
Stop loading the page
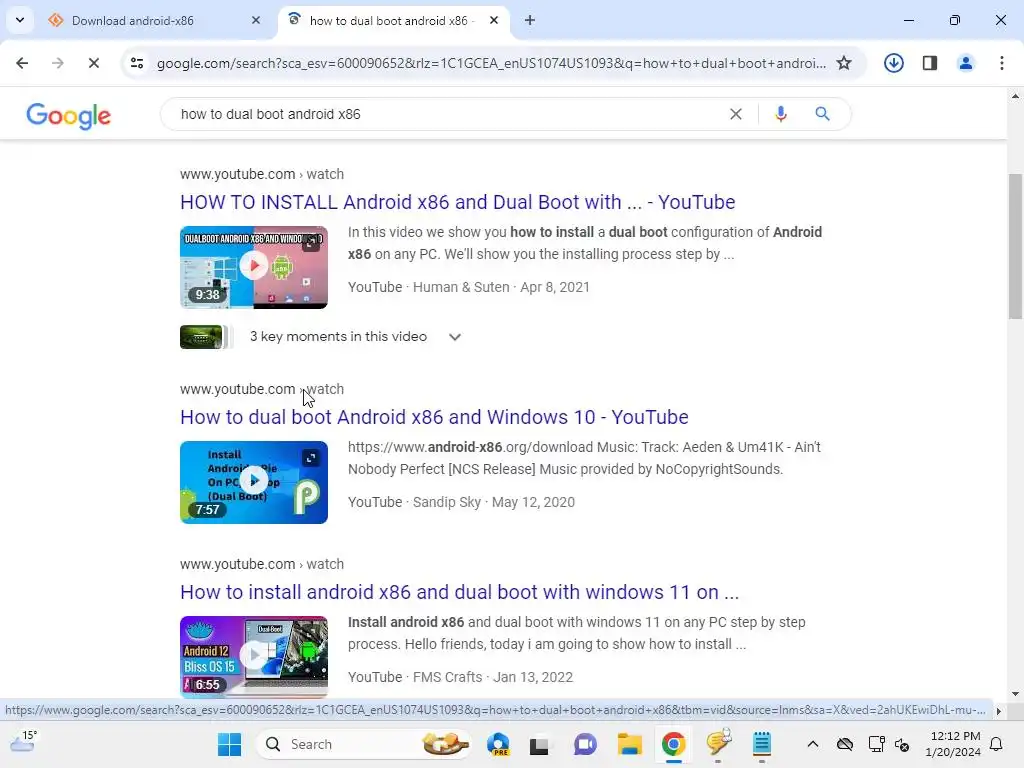(x=93, y=63)
